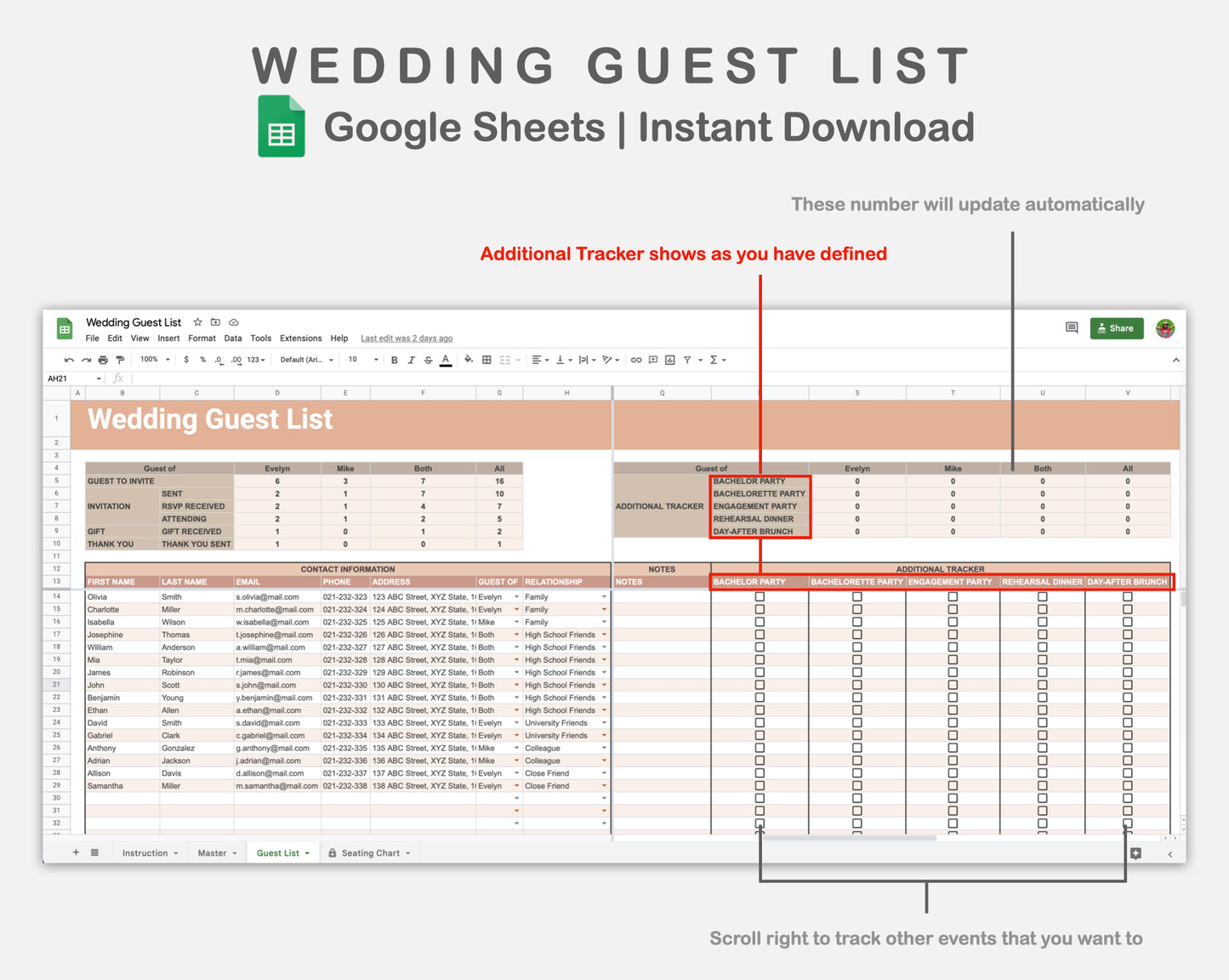Switch to the Master sheet tab
Image resolution: width=1229 pixels, height=980 pixels.
pos(213,852)
